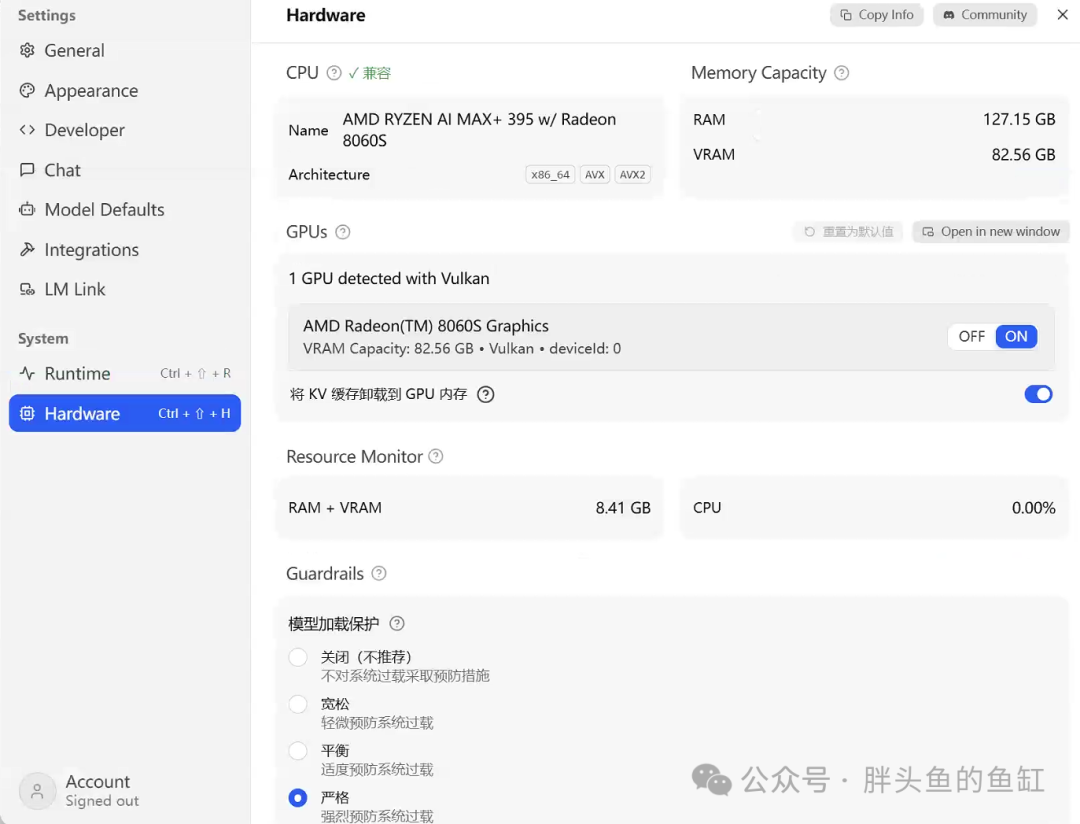Open the Community link button
The width and height of the screenshot is (1080, 824).
(985, 14)
